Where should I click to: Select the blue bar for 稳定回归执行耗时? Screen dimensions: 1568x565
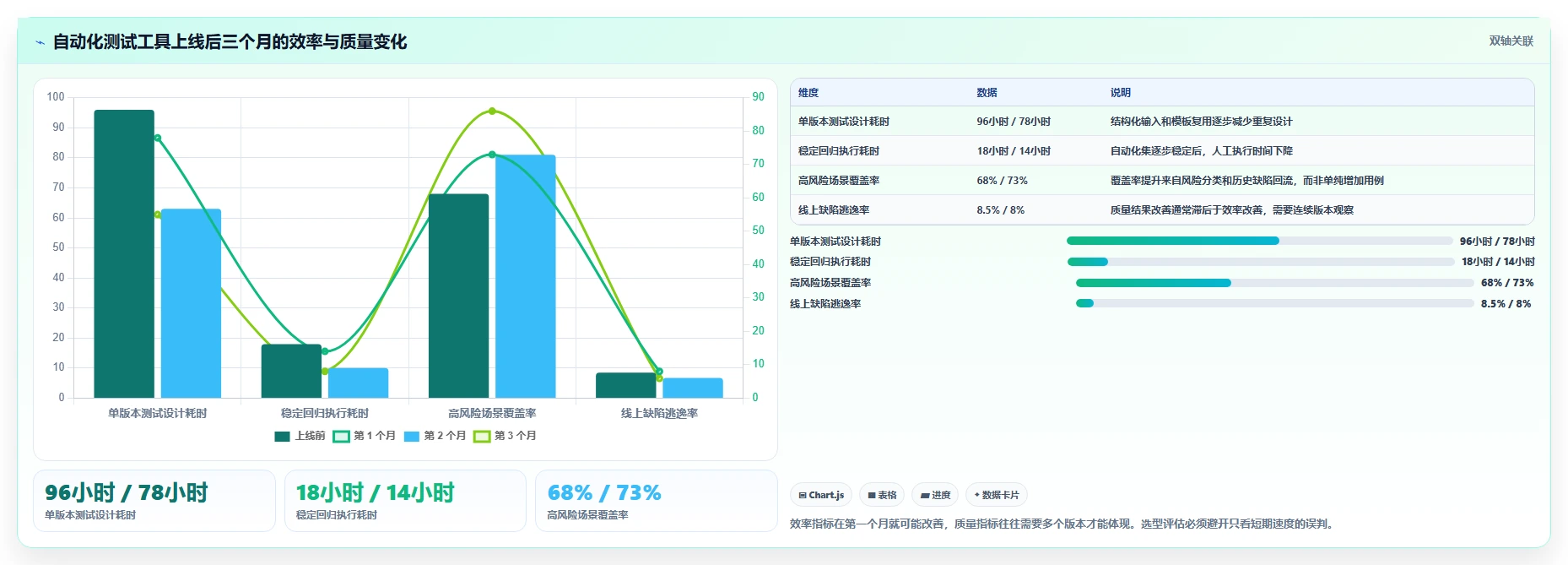tap(358, 383)
